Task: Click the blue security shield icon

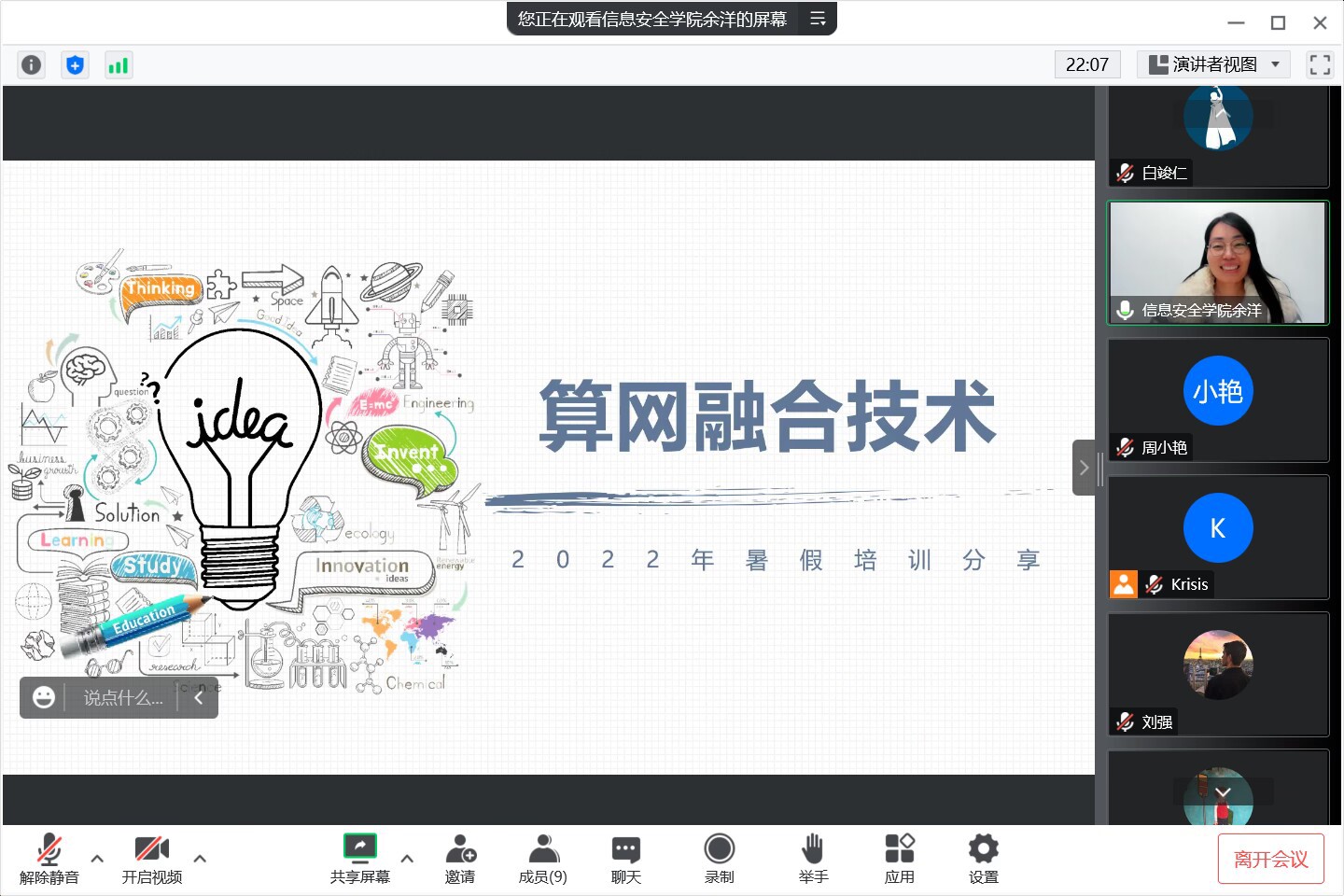Action: click(75, 64)
